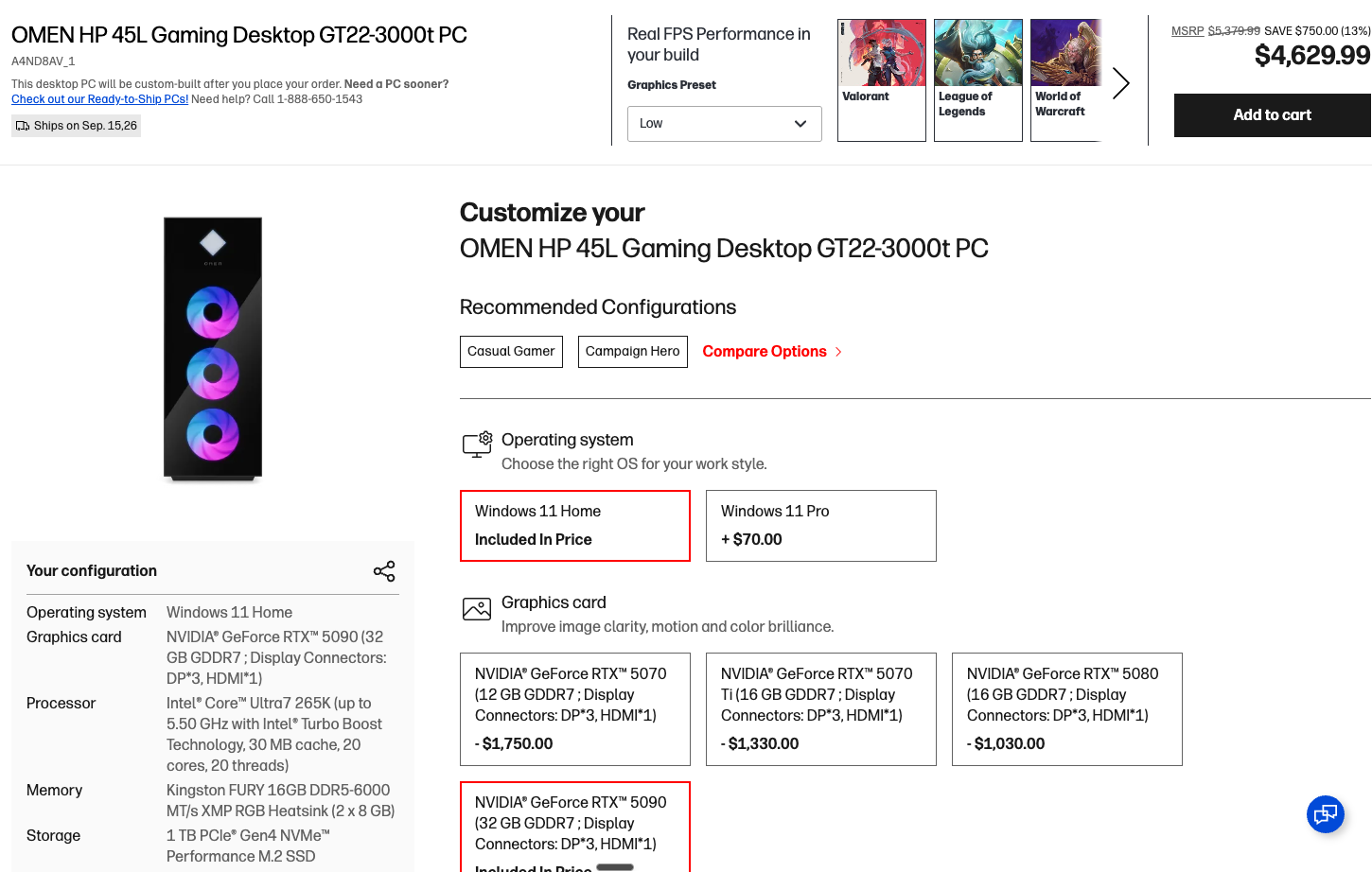Click the Valorant game thumbnail
Screen dimensions: 1372x872
882,80
